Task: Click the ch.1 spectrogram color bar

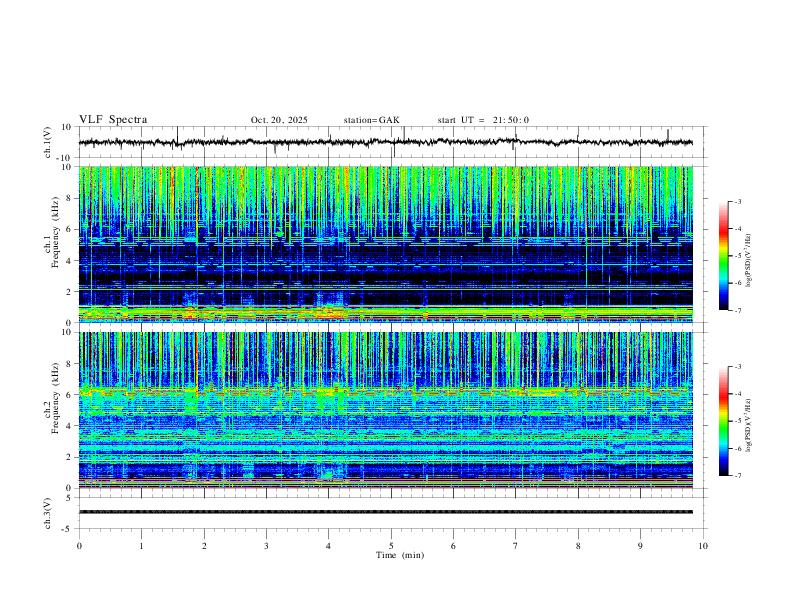Action: pyautogui.click(x=724, y=256)
